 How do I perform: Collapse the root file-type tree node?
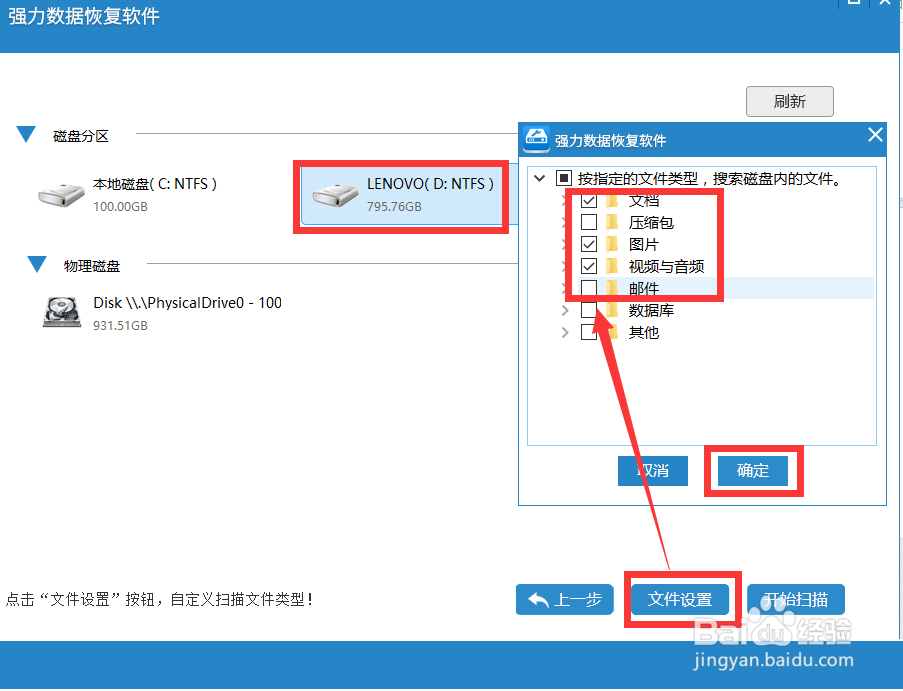pyautogui.click(x=540, y=178)
